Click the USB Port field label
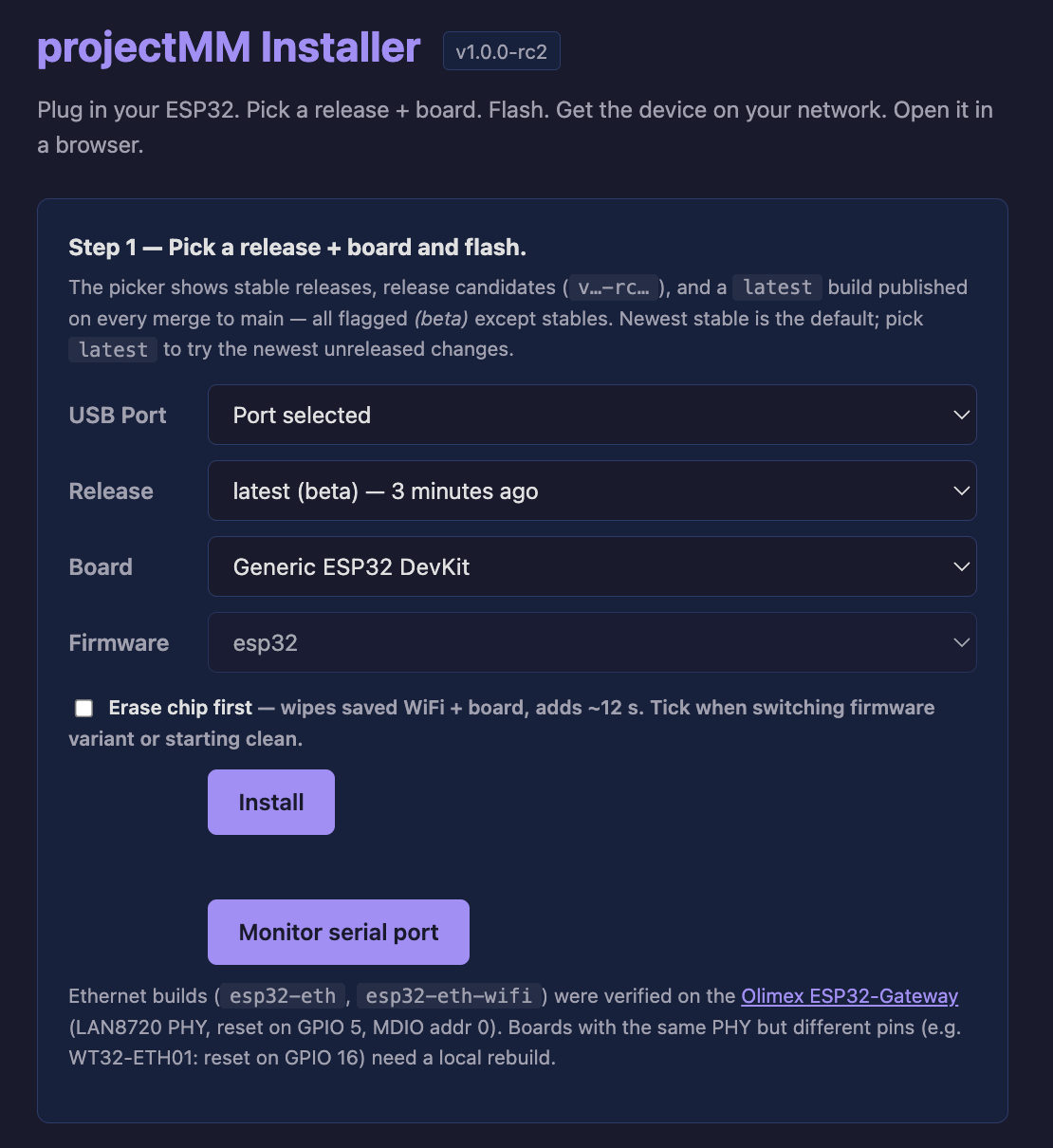Image resolution: width=1053 pixels, height=1148 pixels. tap(118, 416)
